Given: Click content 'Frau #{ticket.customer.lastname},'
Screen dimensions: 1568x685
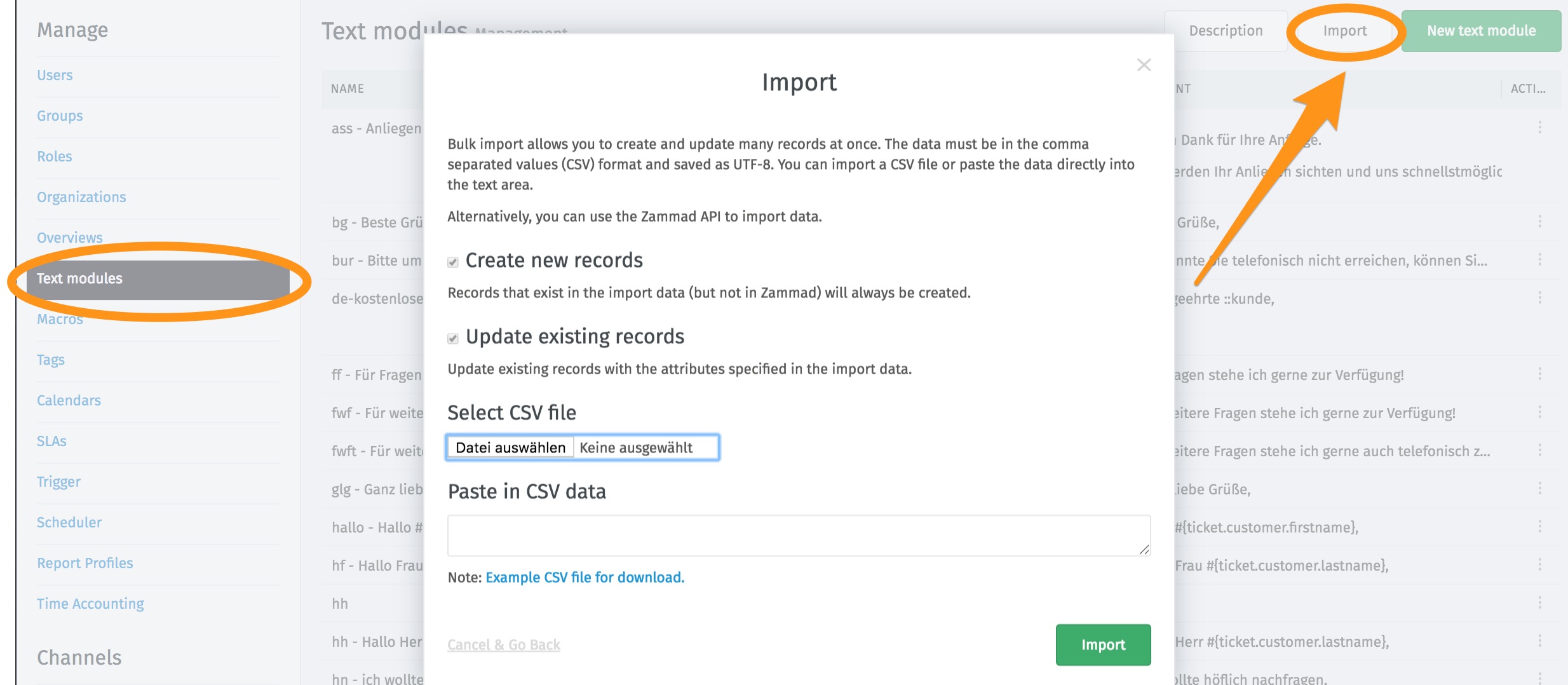Looking at the screenshot, I should tap(1281, 566).
